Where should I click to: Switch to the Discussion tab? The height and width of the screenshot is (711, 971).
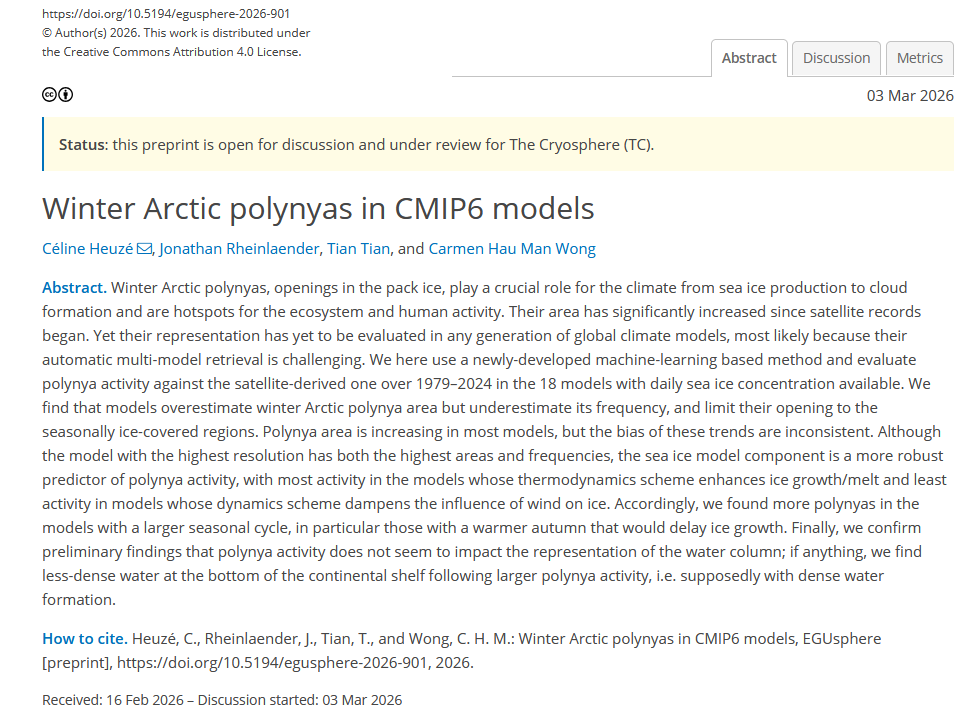tap(836, 58)
